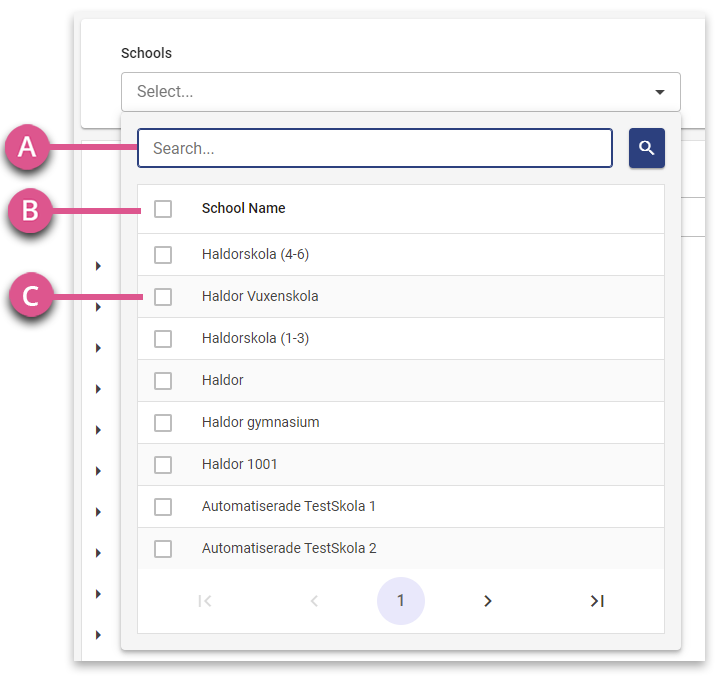Select page 1 in pagination
728x684 pixels.
tap(401, 601)
